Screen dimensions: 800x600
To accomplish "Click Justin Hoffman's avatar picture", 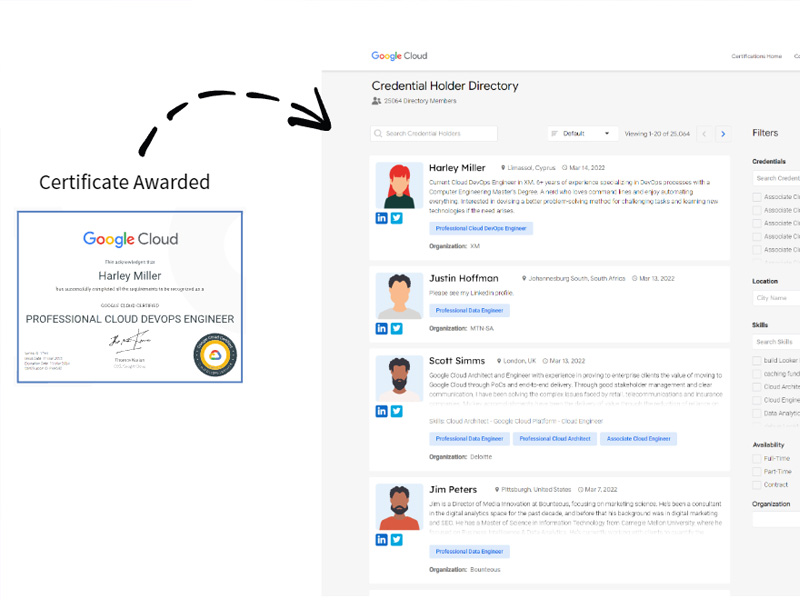I will pos(399,296).
